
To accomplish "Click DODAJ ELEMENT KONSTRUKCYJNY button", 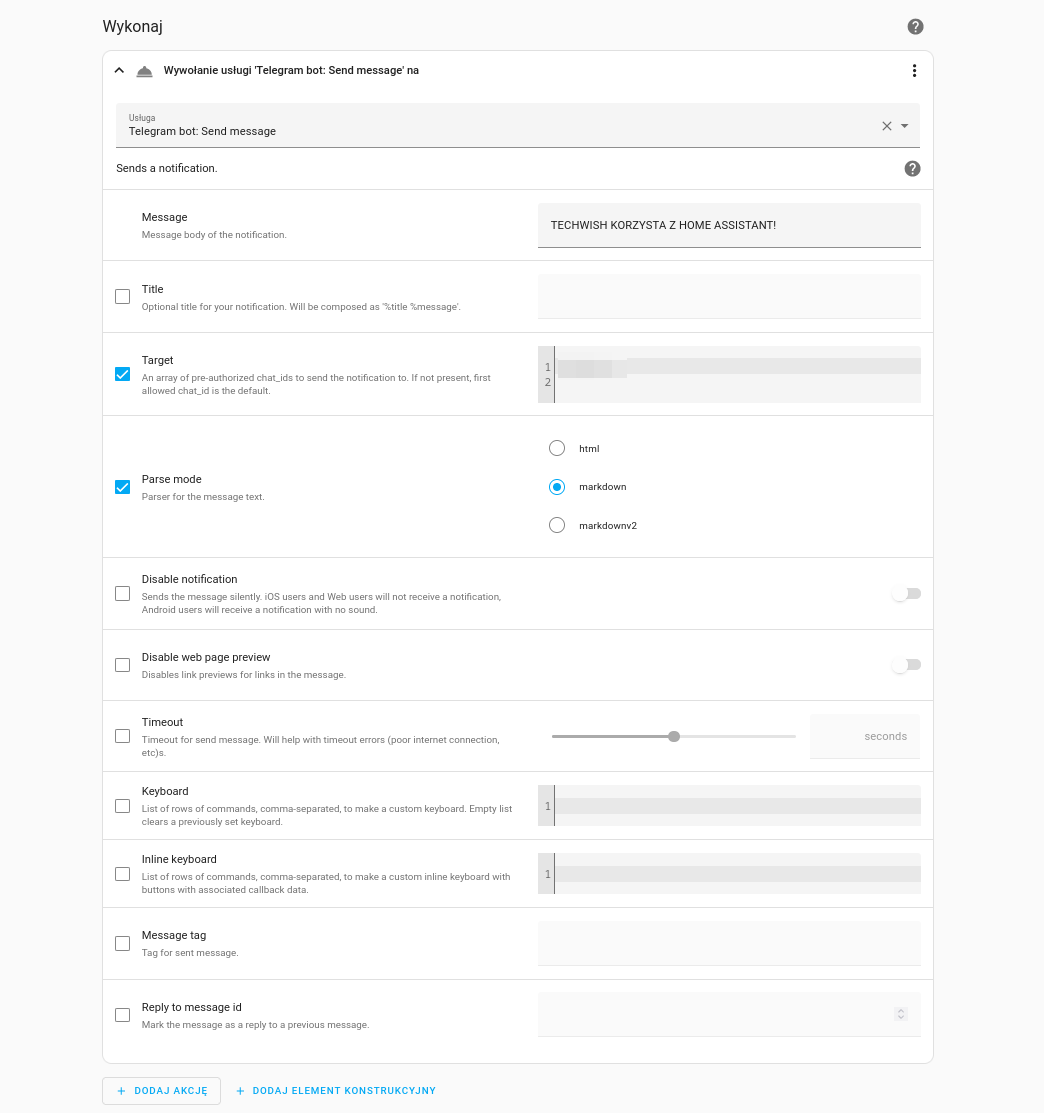I will pyautogui.click(x=336, y=1091).
